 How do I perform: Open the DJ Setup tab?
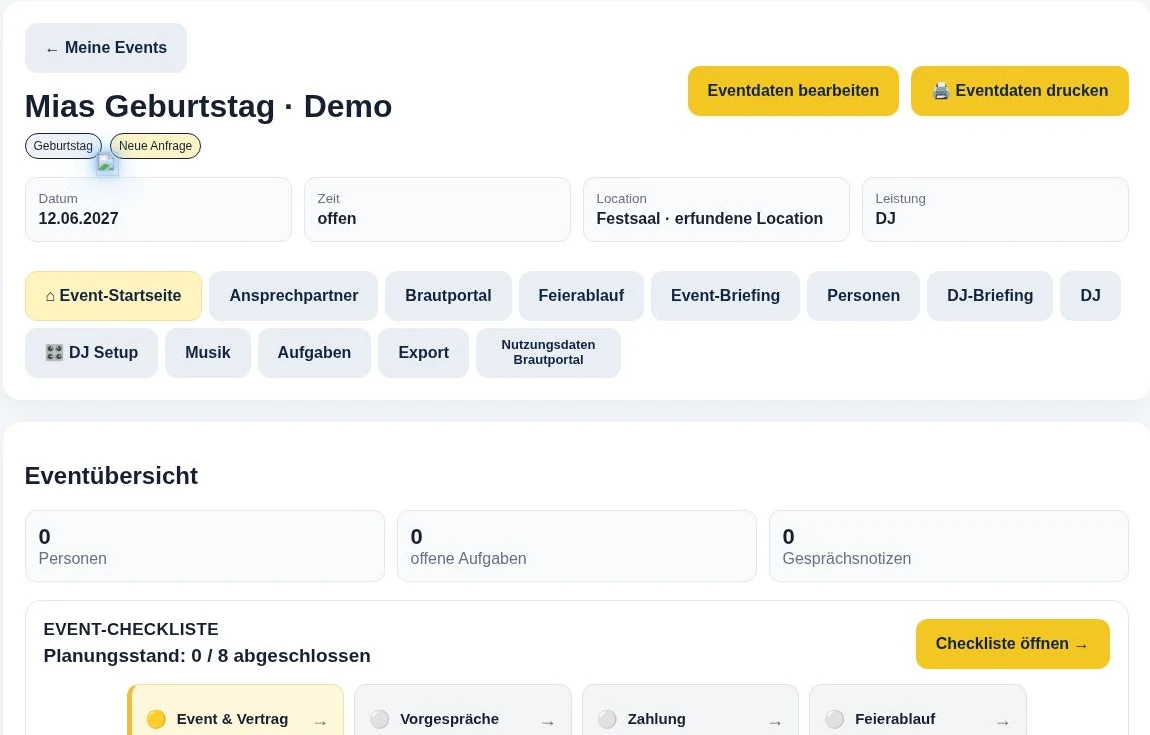point(91,353)
